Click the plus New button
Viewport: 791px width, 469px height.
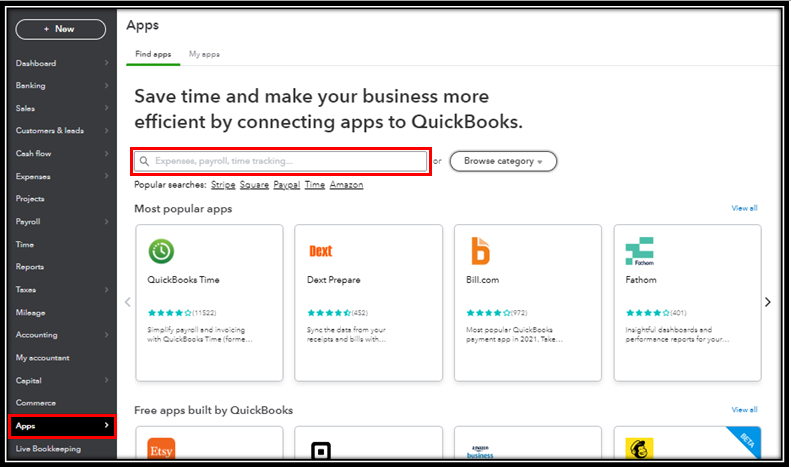pyautogui.click(x=61, y=29)
